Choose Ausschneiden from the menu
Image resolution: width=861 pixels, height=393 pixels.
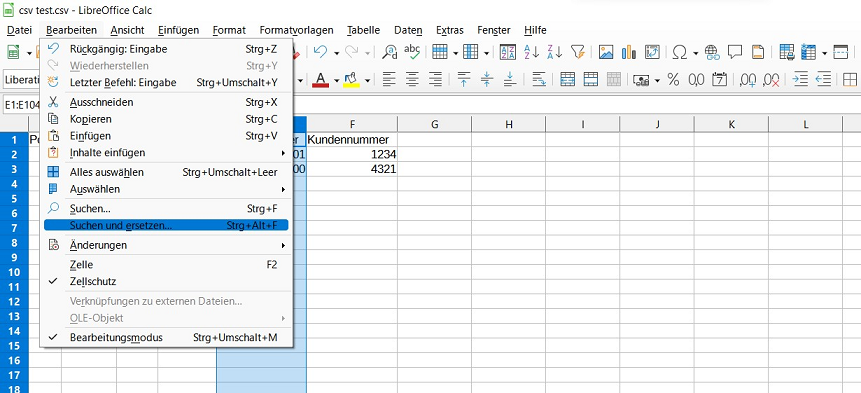click(x=166, y=102)
